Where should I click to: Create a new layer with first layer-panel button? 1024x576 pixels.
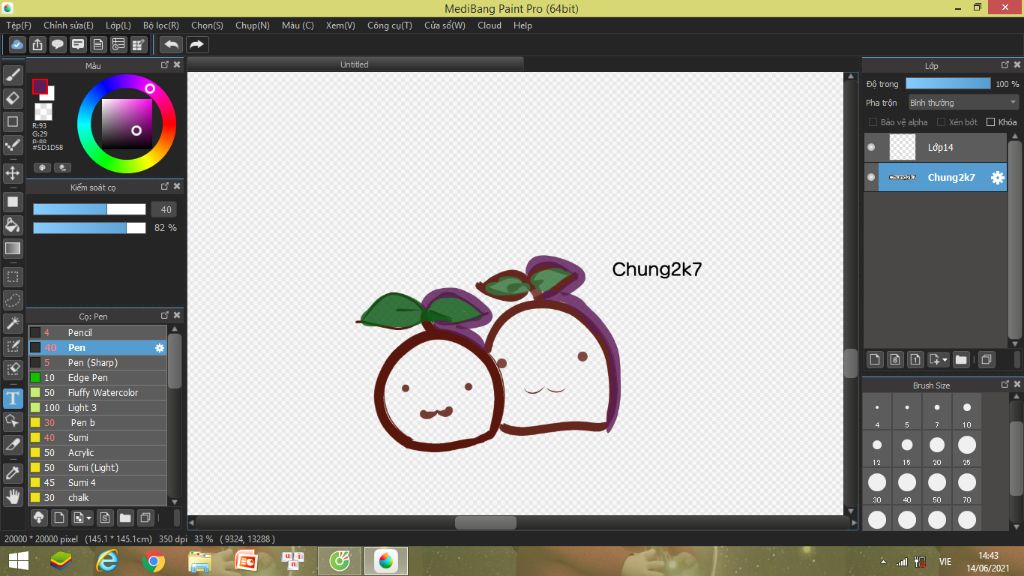coord(875,359)
